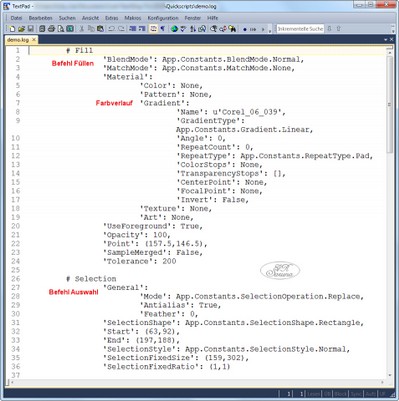The width and height of the screenshot is (399, 401).
Task: Click the Inkrementelle Suche search field
Action: tap(300, 29)
